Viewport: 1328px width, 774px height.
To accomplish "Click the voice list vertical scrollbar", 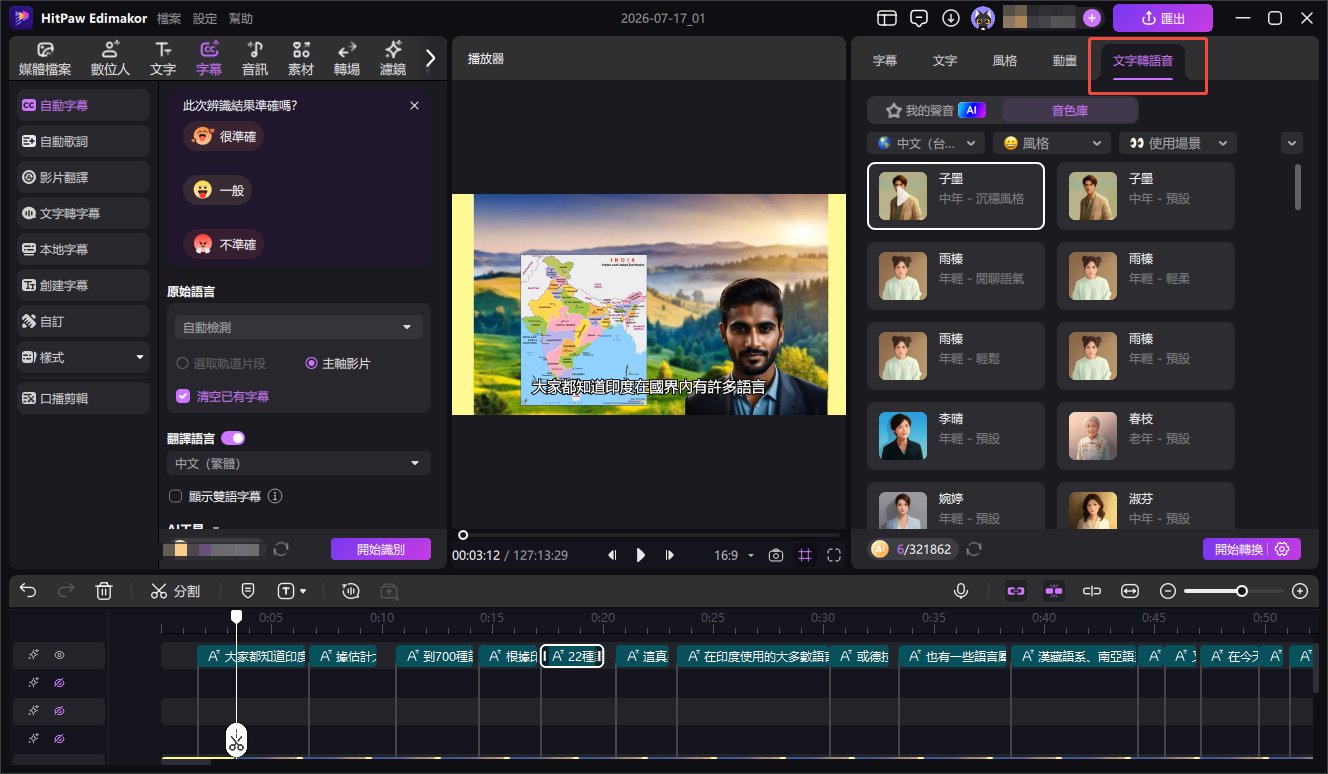I will pyautogui.click(x=1298, y=186).
